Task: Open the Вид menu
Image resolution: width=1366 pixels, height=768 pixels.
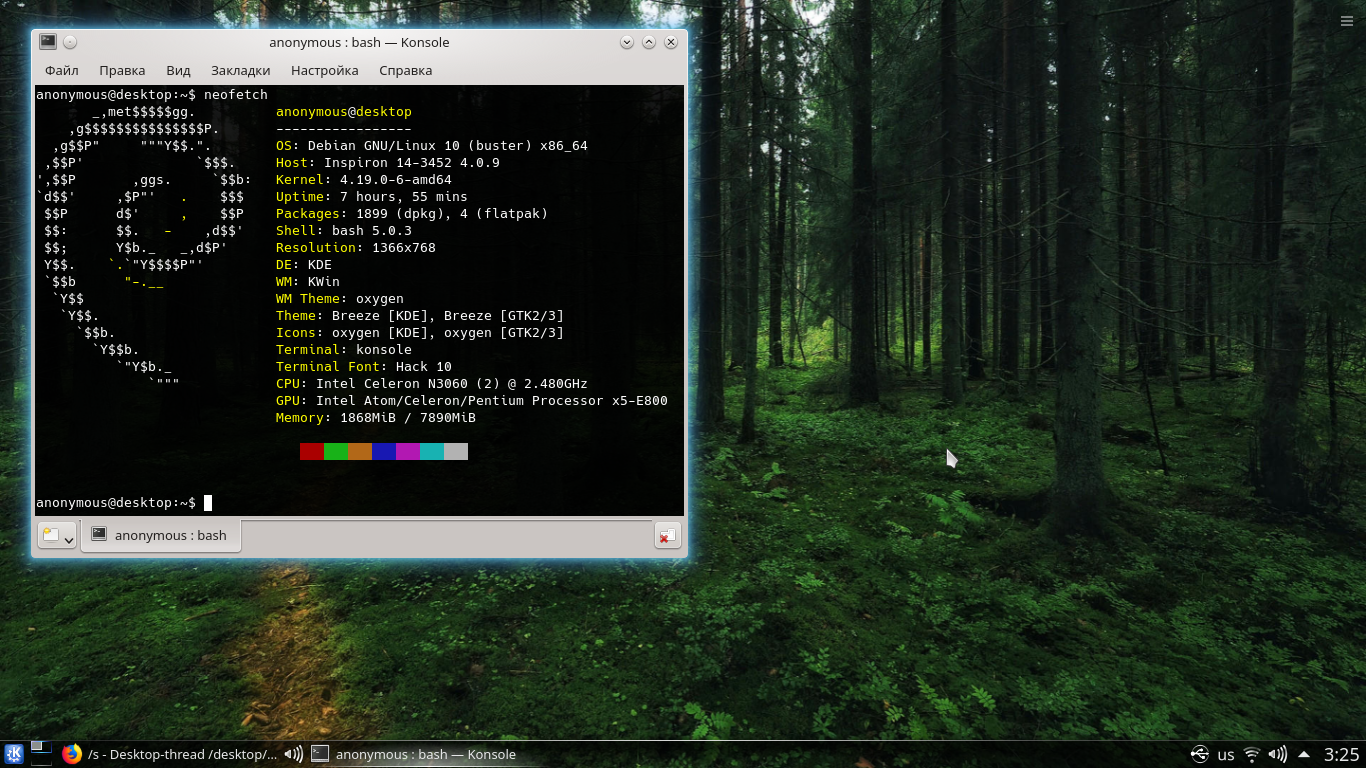Action: (178, 70)
